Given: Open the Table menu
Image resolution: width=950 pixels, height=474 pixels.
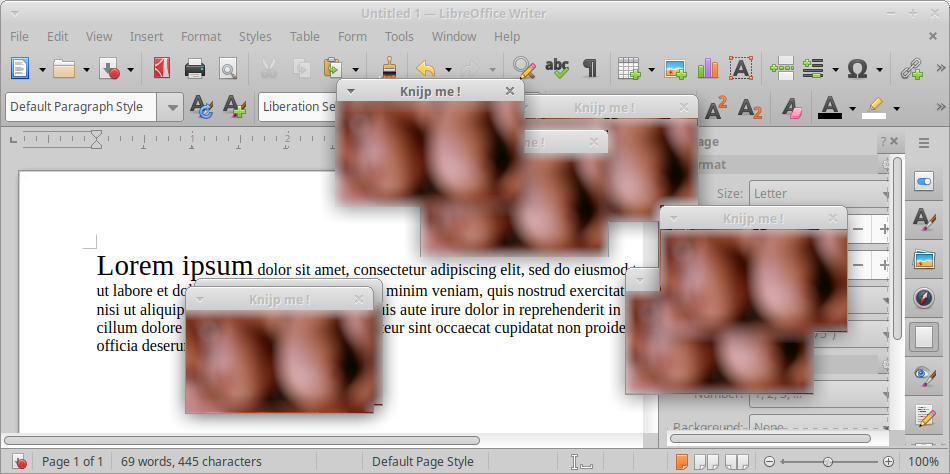Looking at the screenshot, I should (305, 36).
